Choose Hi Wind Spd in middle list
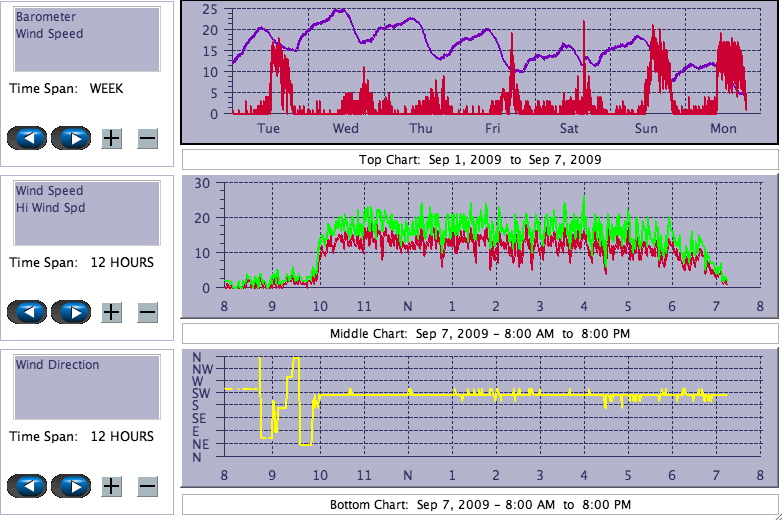The height and width of the screenshot is (520, 782). pyautogui.click(x=50, y=207)
